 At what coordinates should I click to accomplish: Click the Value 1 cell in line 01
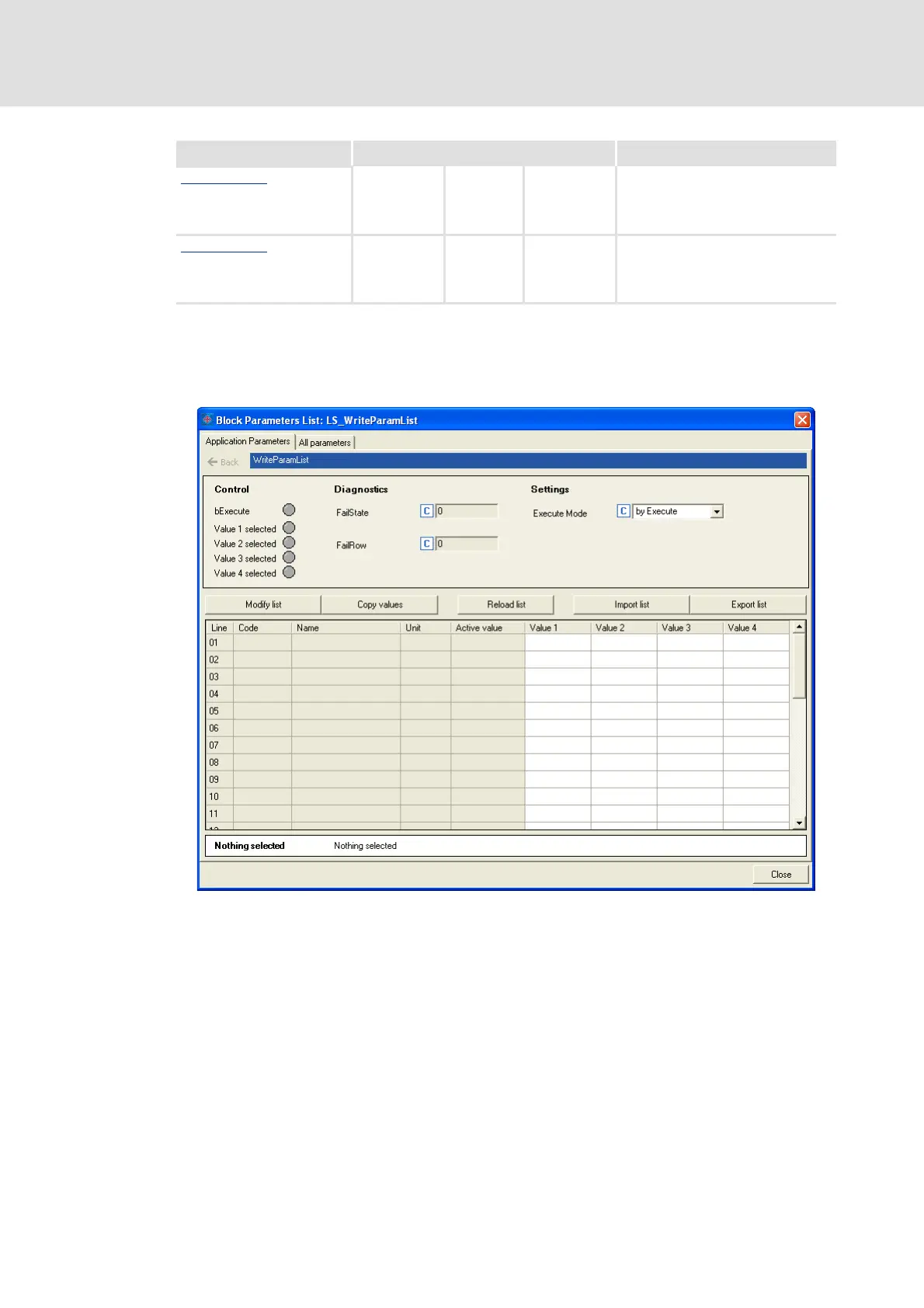point(558,643)
